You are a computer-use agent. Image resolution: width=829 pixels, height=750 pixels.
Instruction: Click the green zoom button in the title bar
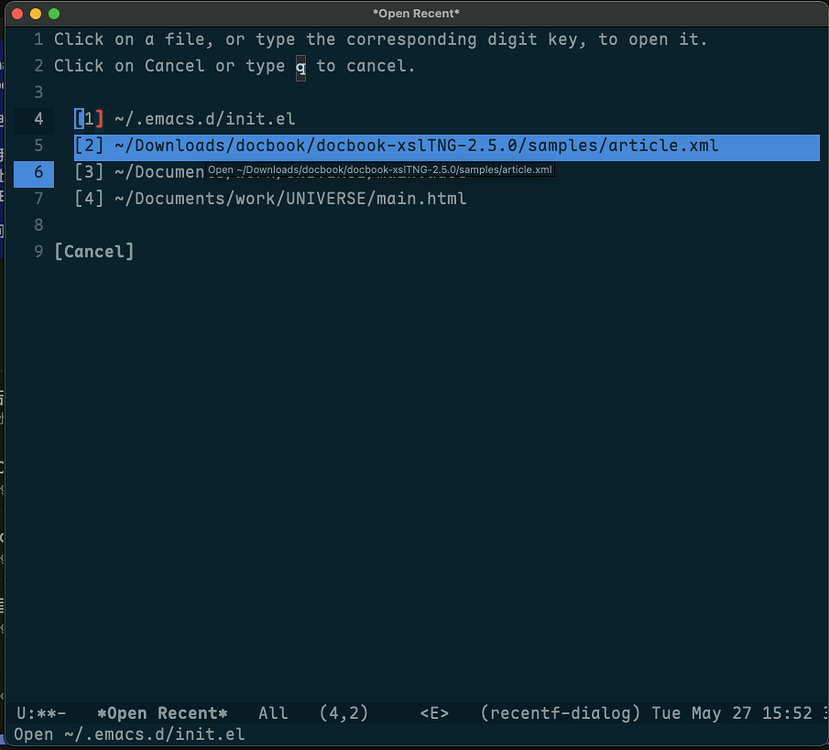click(53, 13)
